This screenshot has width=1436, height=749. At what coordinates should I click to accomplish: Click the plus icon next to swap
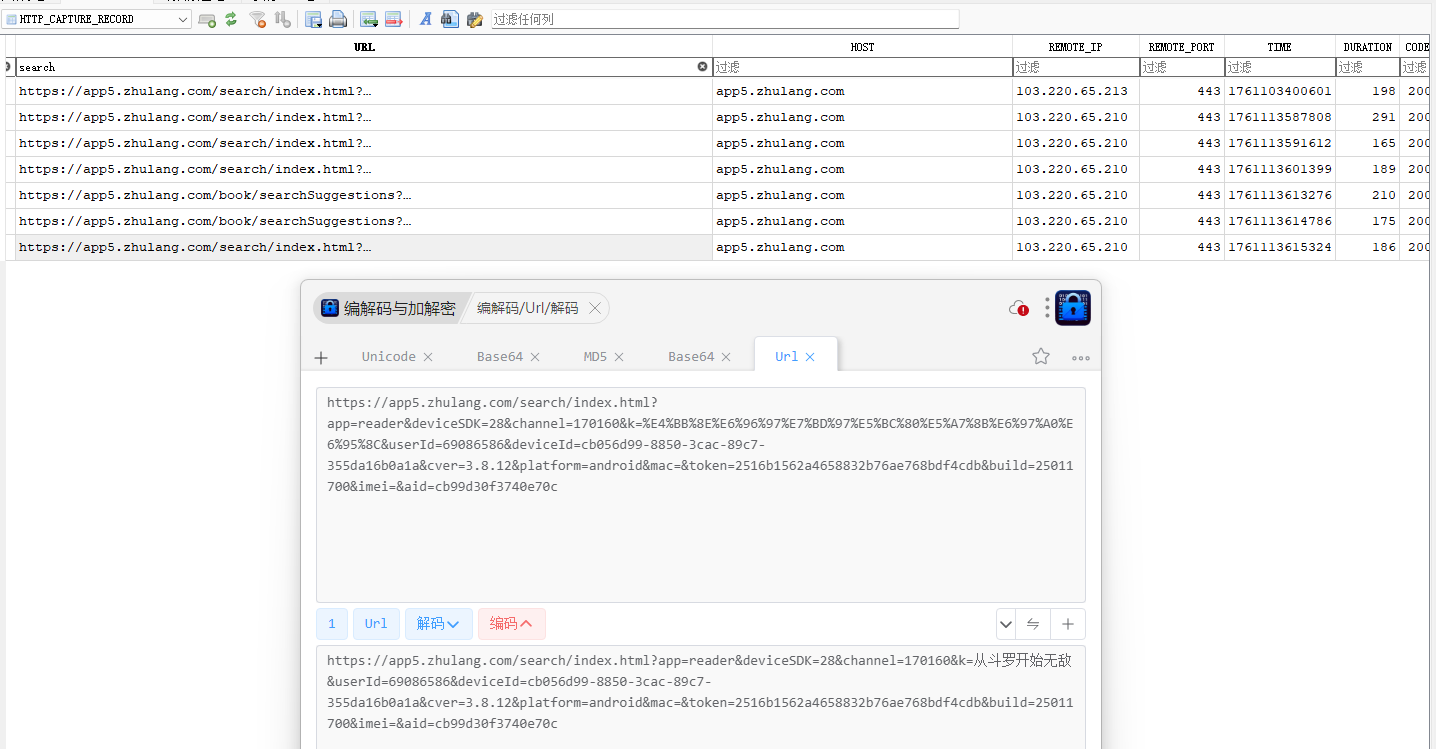click(x=1068, y=624)
